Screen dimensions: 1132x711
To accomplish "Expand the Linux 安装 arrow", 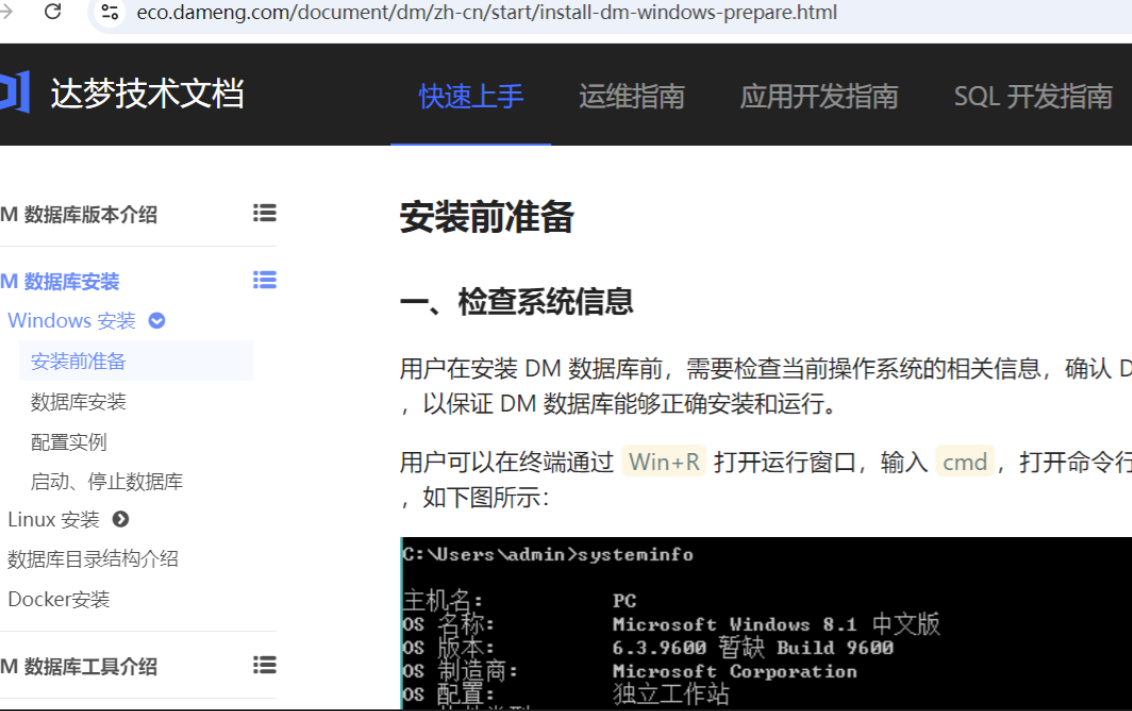I will pyautogui.click(x=121, y=519).
